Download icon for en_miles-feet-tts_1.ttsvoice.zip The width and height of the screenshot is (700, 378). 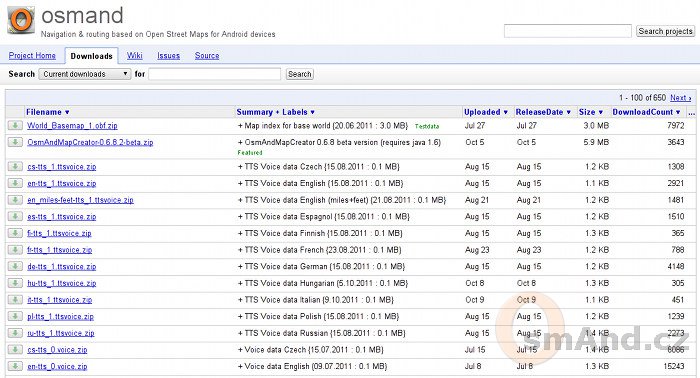pyautogui.click(x=15, y=200)
